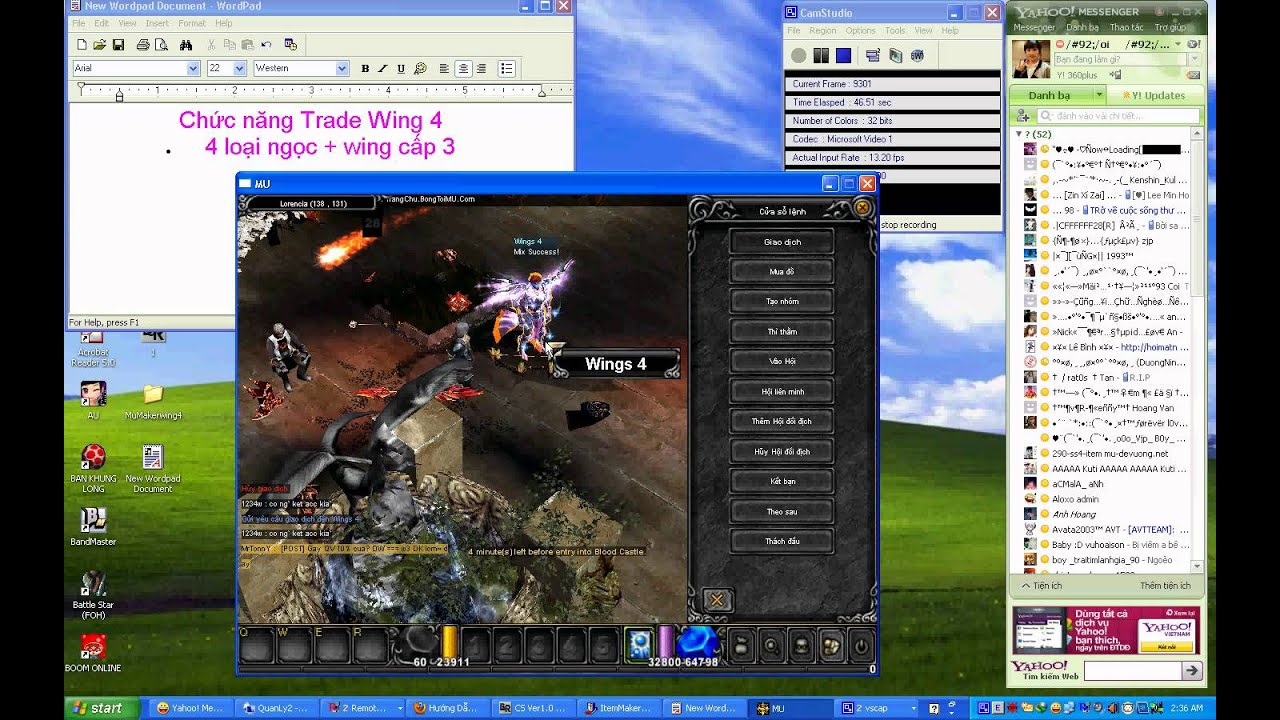Toggle Bullets style in WordPad

[x=507, y=68]
